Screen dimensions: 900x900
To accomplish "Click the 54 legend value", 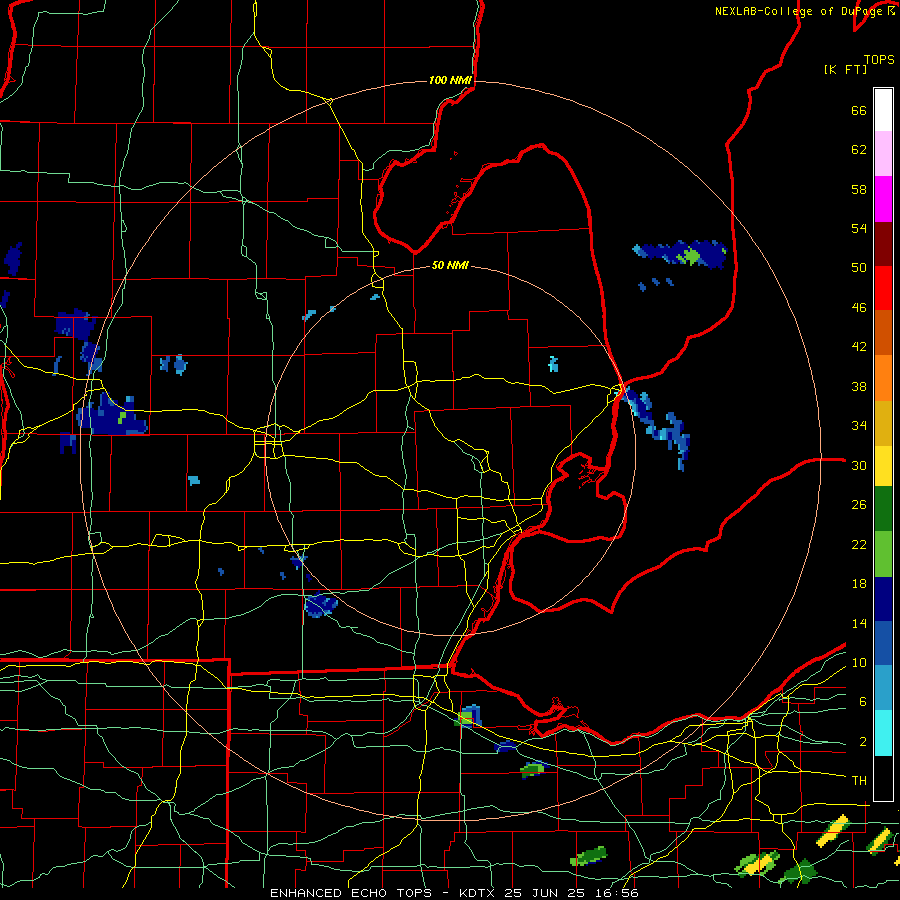I will pos(859,228).
